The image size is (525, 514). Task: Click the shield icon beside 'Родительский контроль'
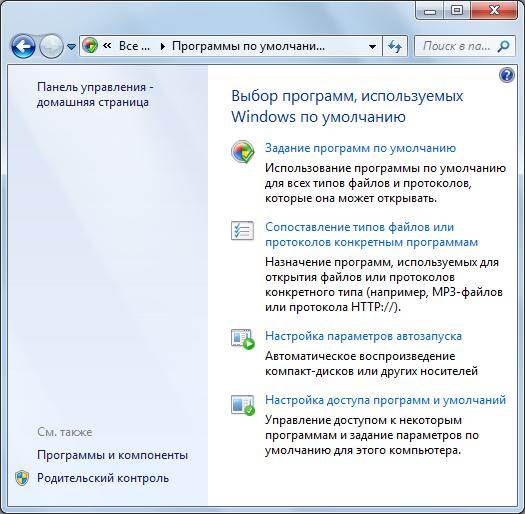(x=22, y=478)
